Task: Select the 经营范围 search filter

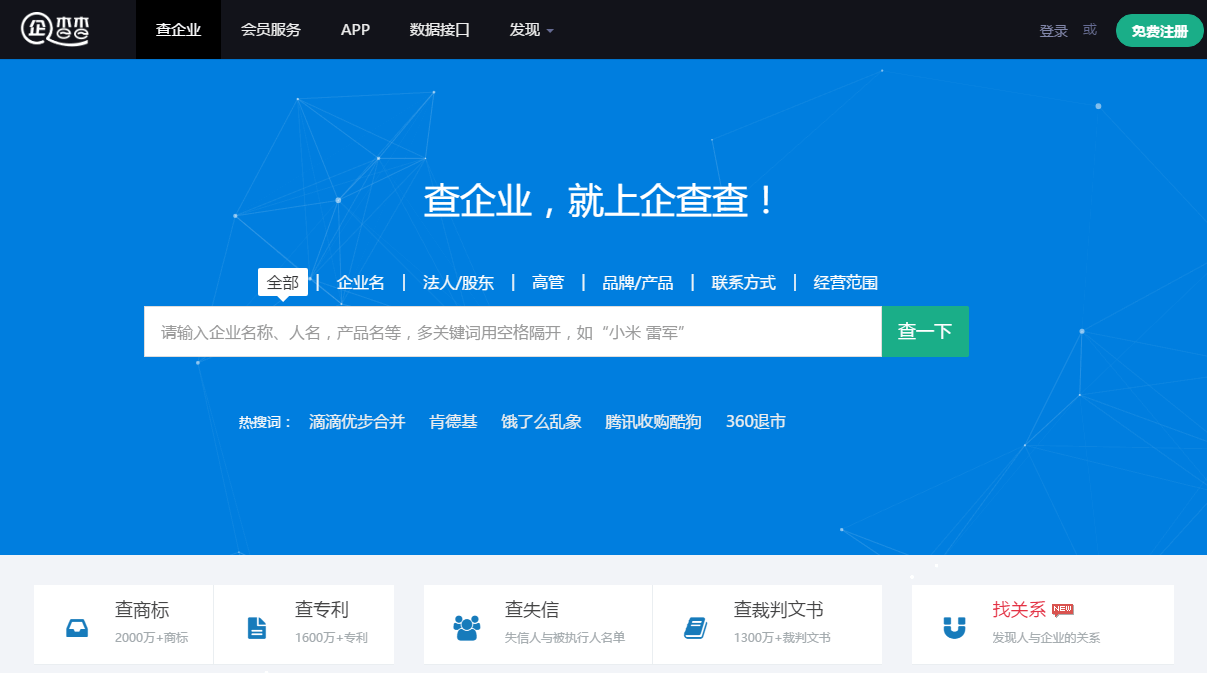Action: click(843, 282)
